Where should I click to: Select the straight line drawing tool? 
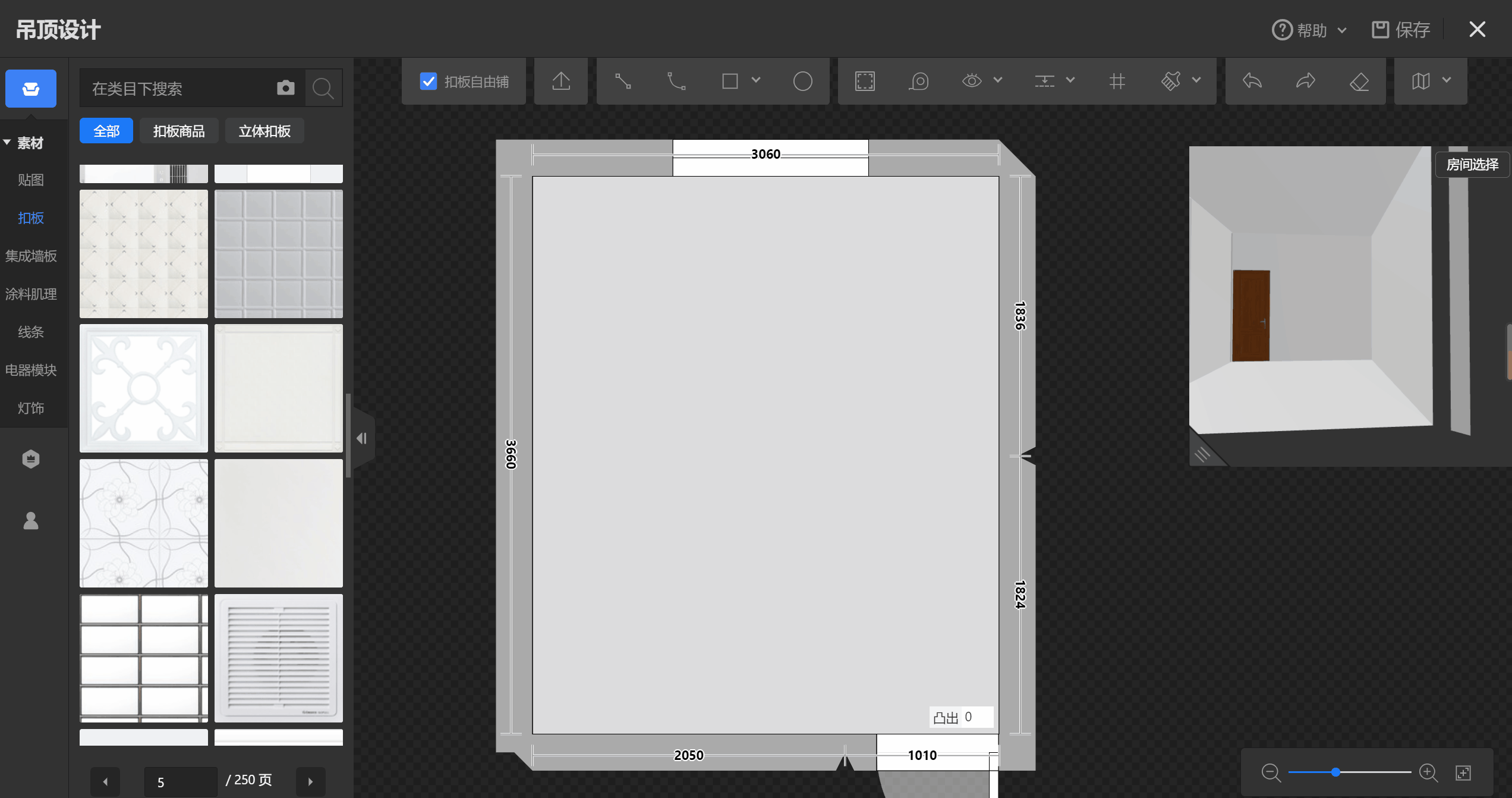(x=623, y=81)
